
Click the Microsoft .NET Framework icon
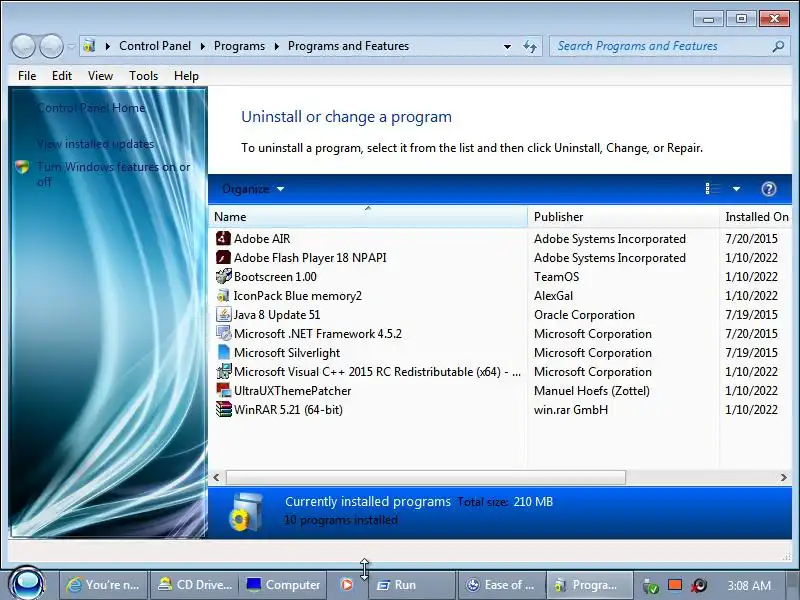(223, 333)
